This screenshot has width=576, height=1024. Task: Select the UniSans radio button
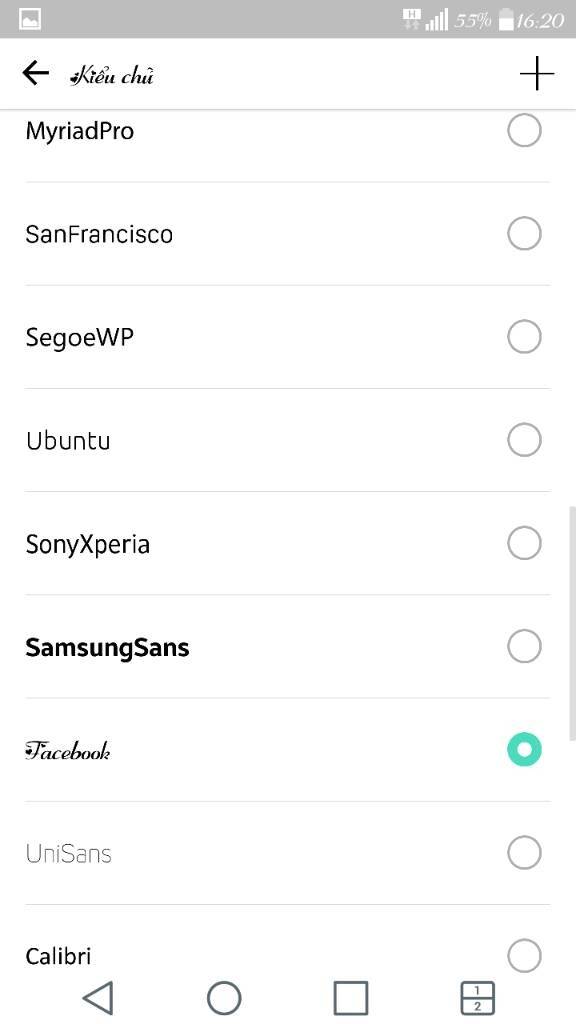(x=524, y=853)
